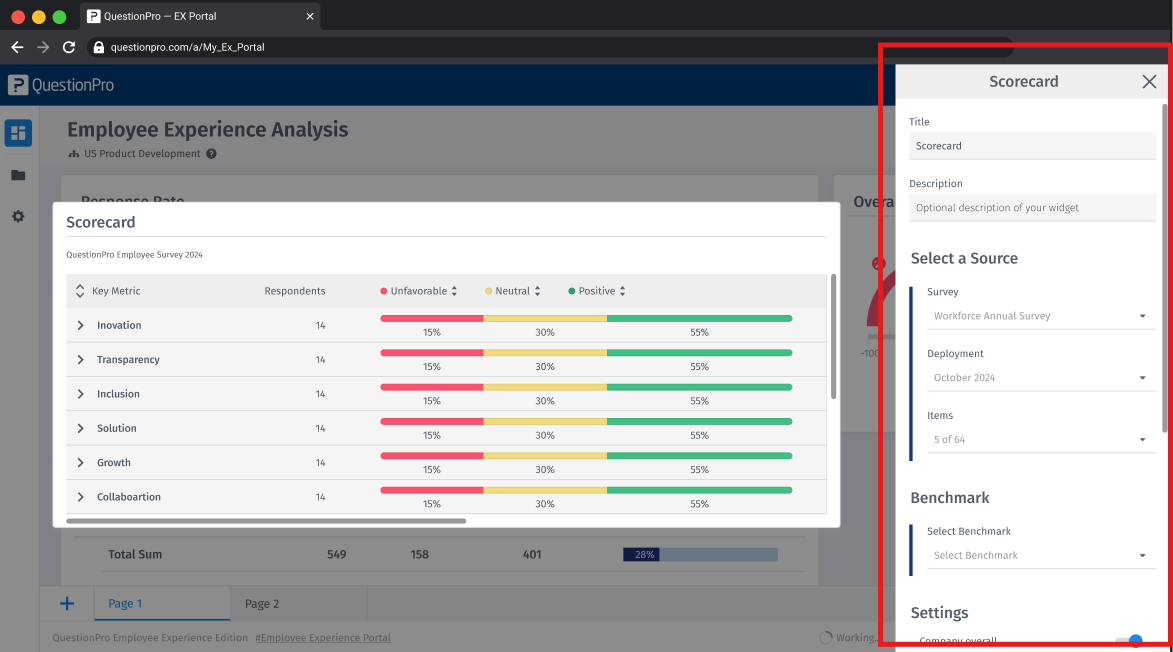Viewport: 1173px width, 652px height.
Task: Sort by the Positive column
Action: click(622, 291)
